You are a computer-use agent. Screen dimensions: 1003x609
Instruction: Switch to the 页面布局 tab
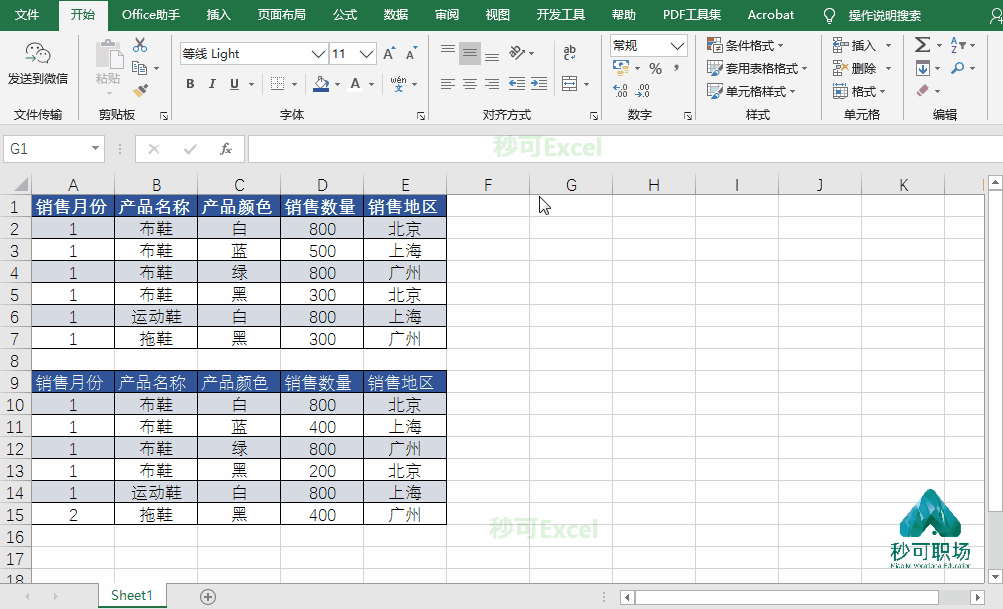[x=281, y=15]
